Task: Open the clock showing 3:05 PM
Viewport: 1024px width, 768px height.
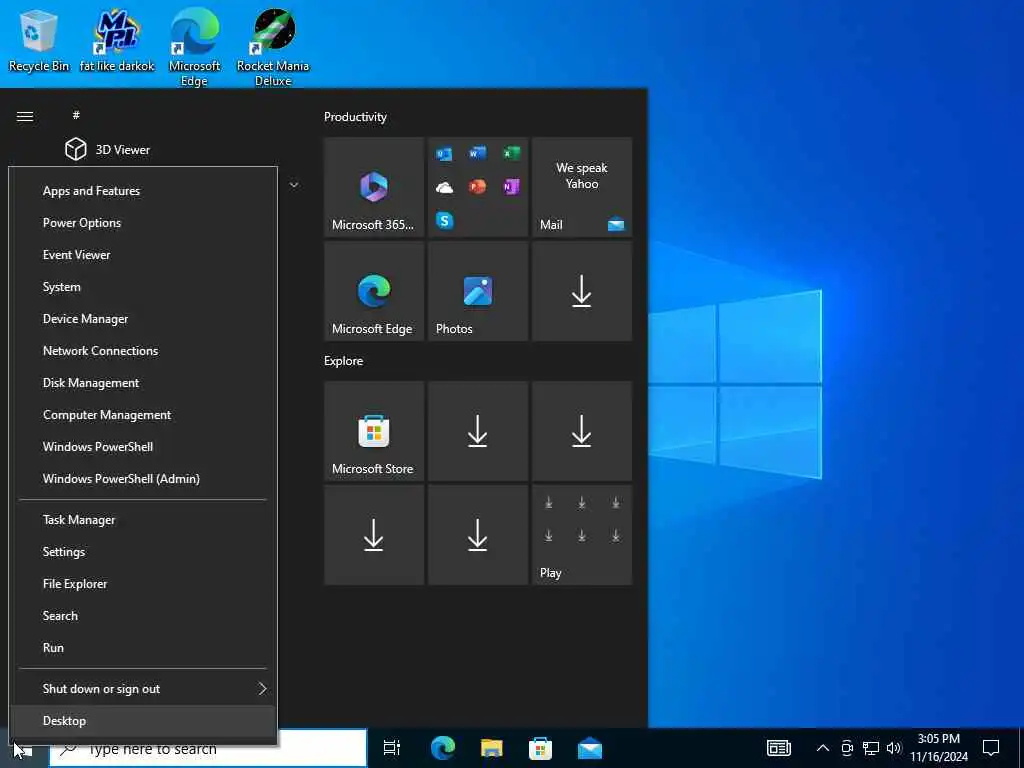Action: (x=939, y=748)
